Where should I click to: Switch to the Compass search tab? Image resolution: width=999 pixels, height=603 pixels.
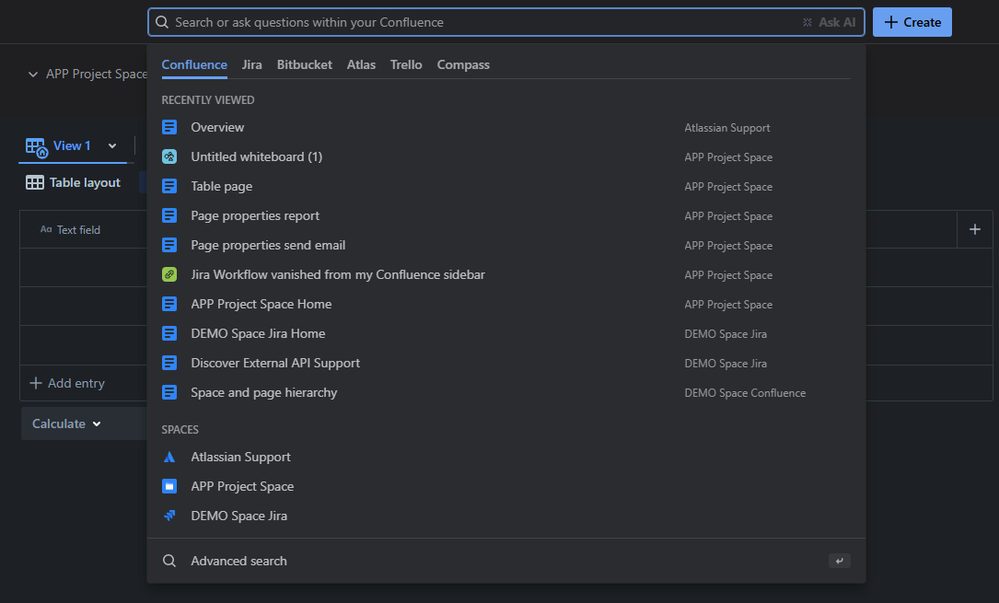[x=463, y=65]
